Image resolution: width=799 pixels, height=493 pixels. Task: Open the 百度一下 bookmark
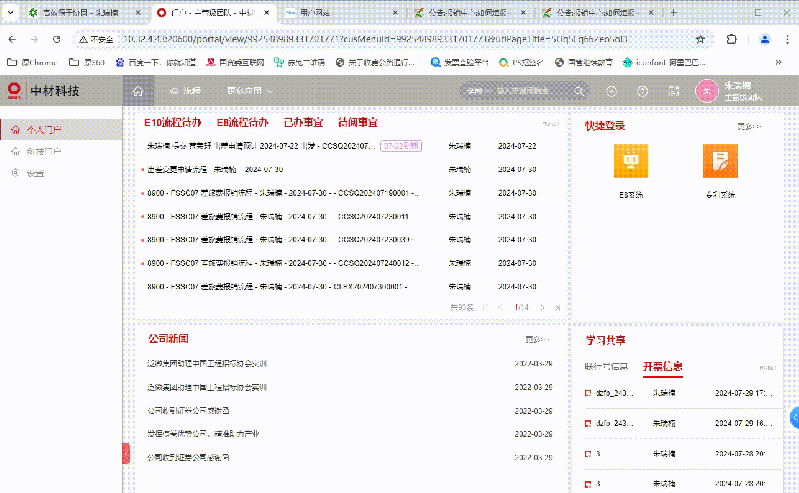click(x=155, y=62)
